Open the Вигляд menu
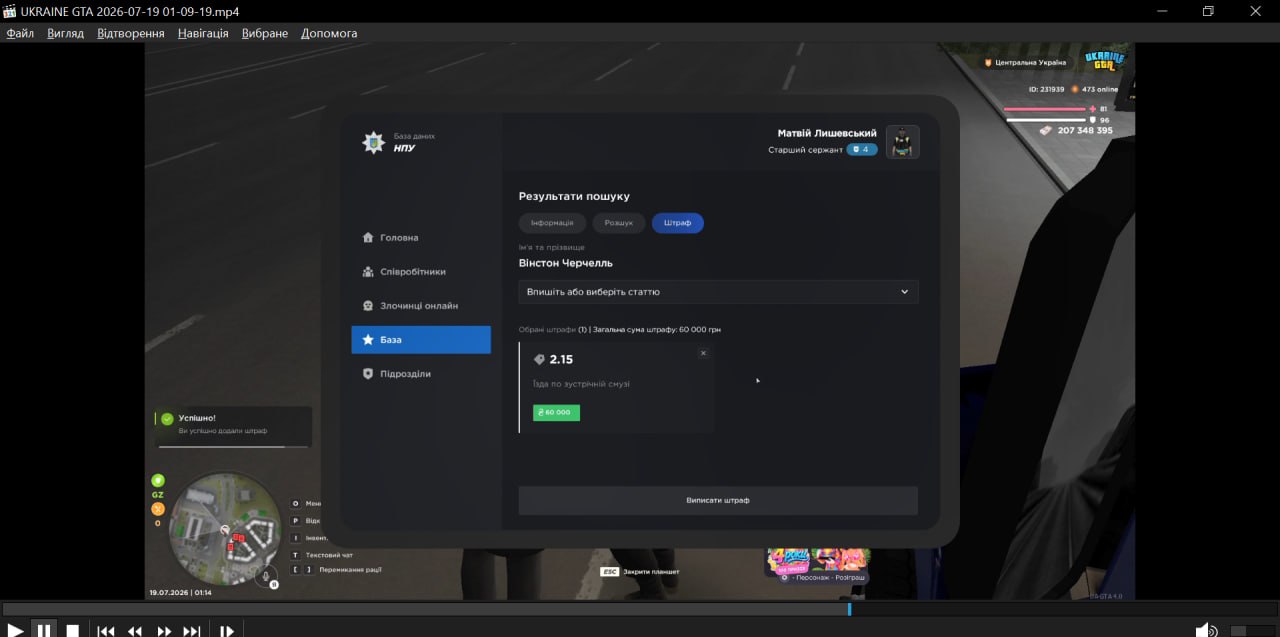The width and height of the screenshot is (1280, 637). 66,33
